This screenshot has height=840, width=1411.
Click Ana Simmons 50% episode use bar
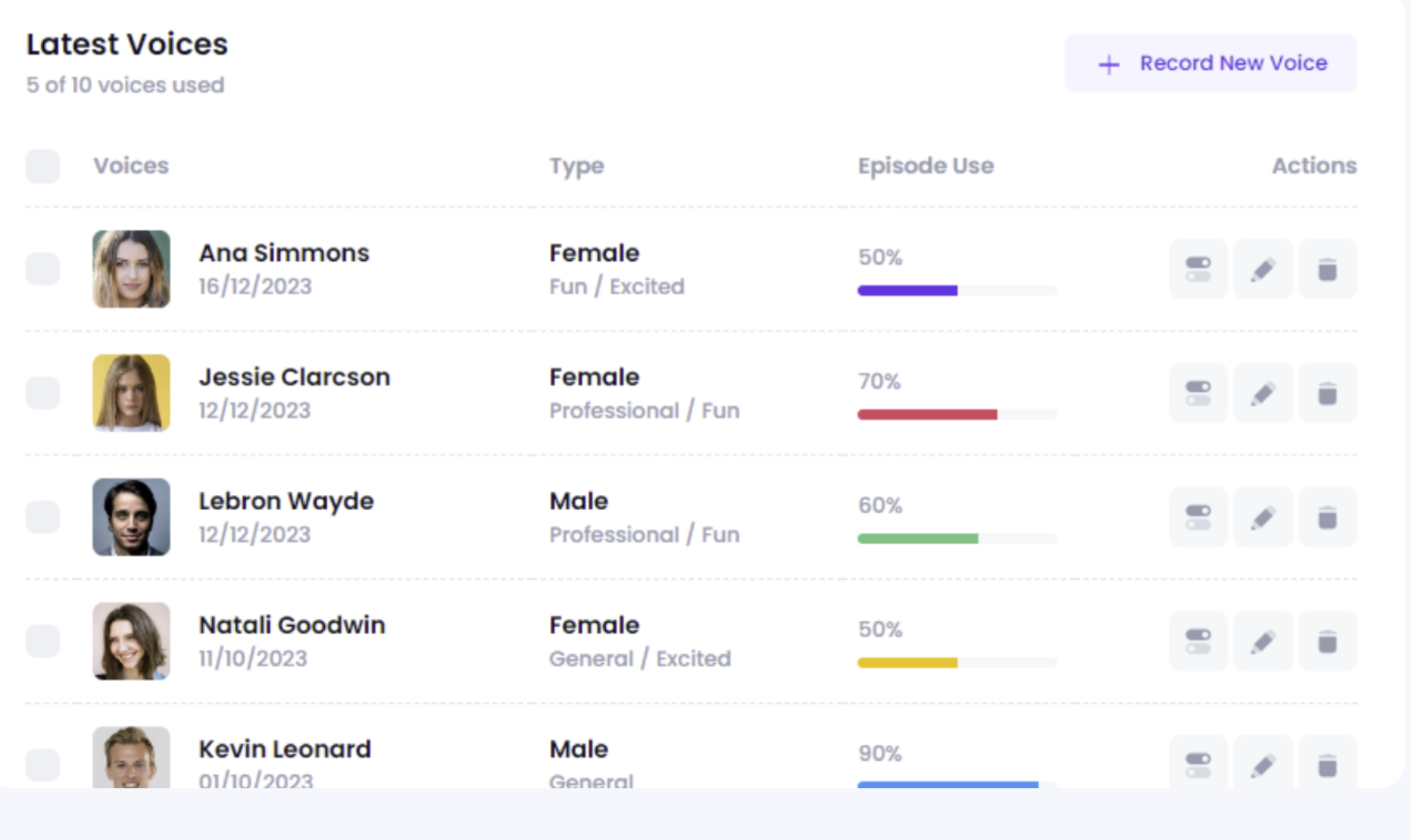956,291
